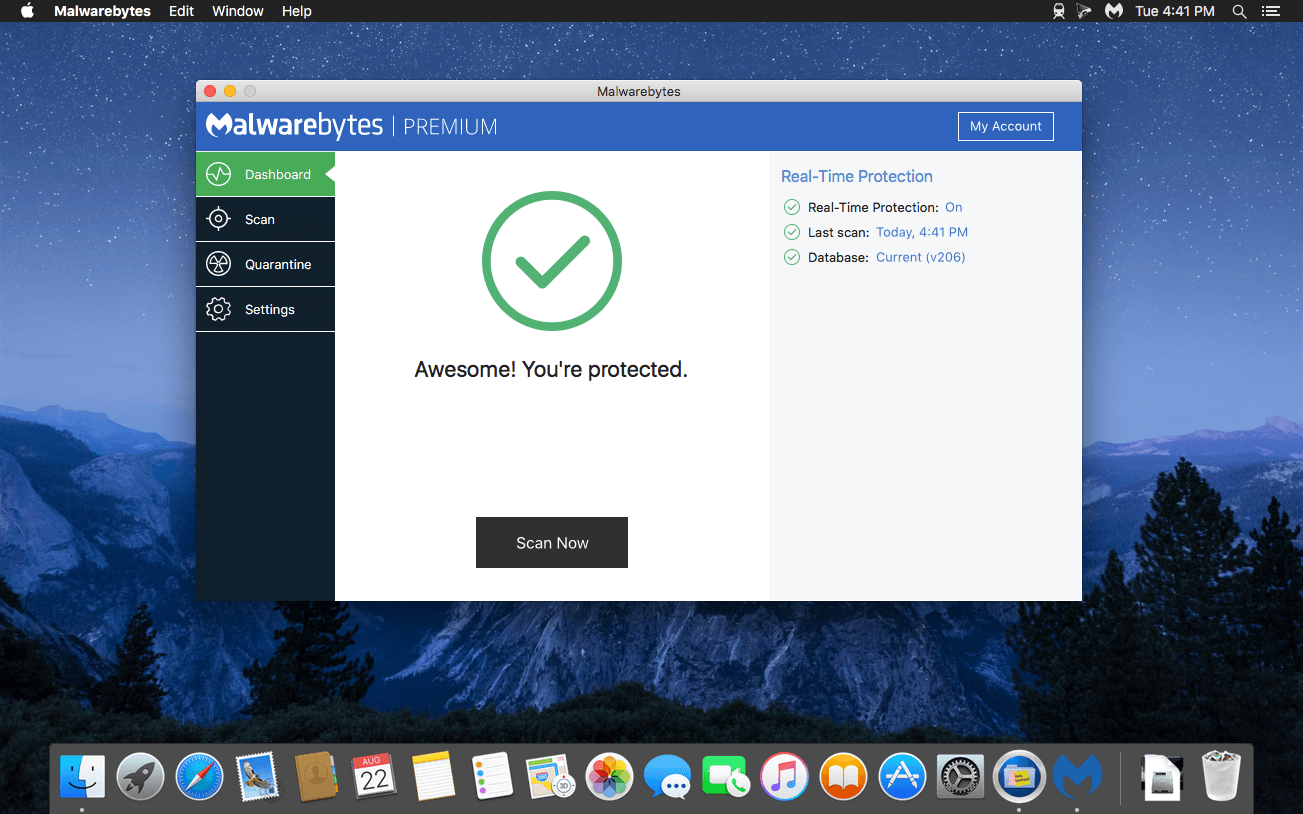Screen dimensions: 1303x814
Task: Click the 'Database:' label
Action: (838, 257)
